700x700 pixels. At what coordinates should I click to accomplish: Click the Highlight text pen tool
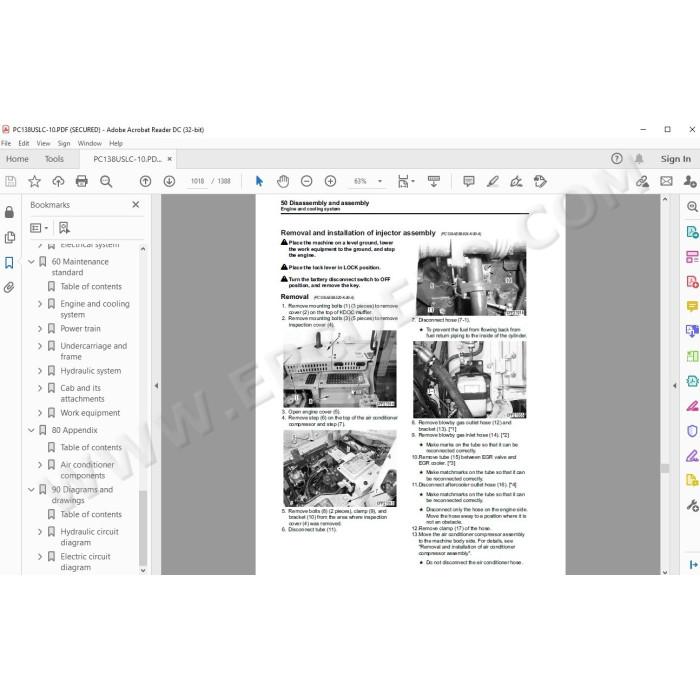(x=493, y=181)
